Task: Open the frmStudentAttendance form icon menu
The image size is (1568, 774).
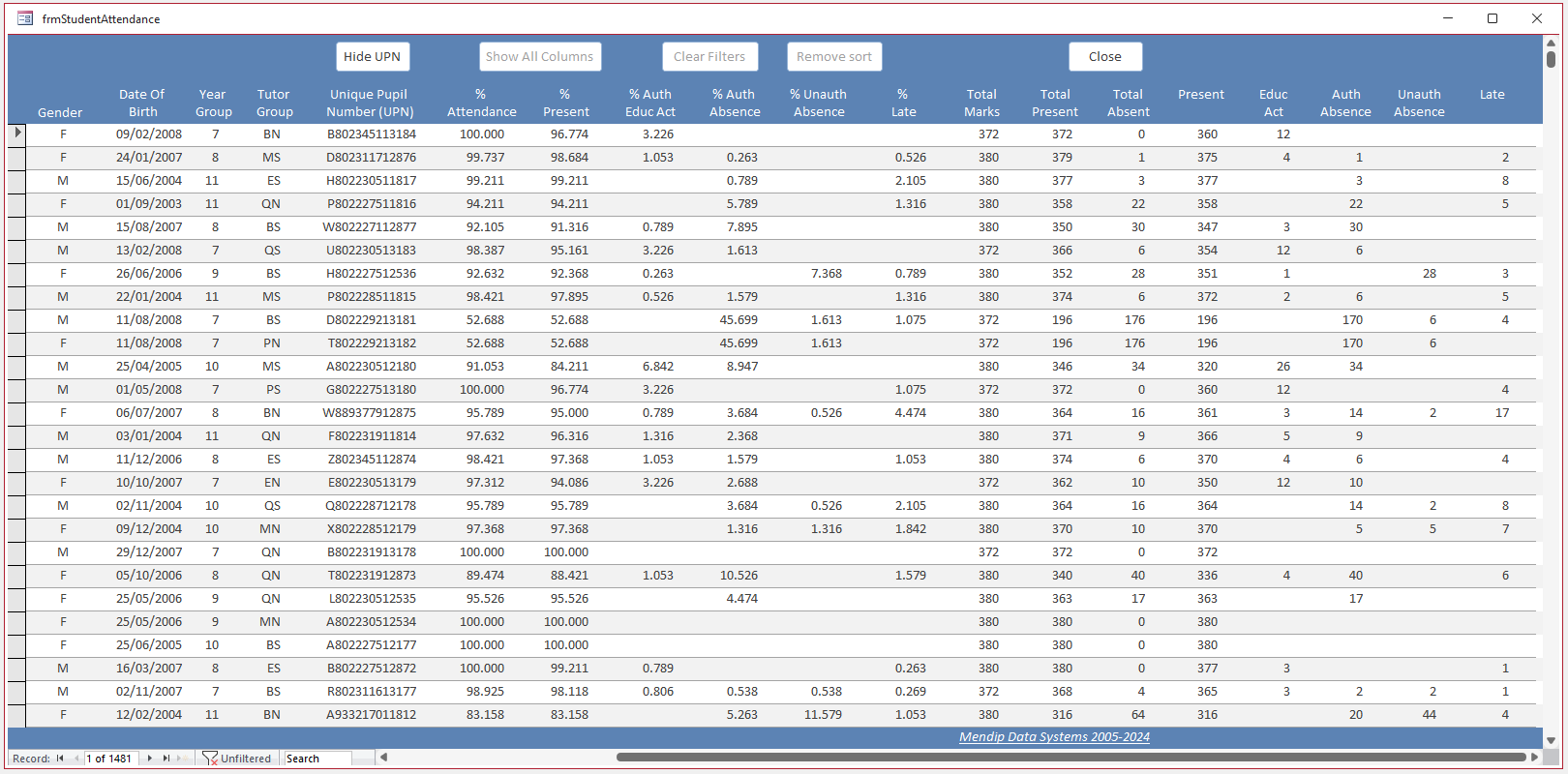Action: click(x=25, y=18)
